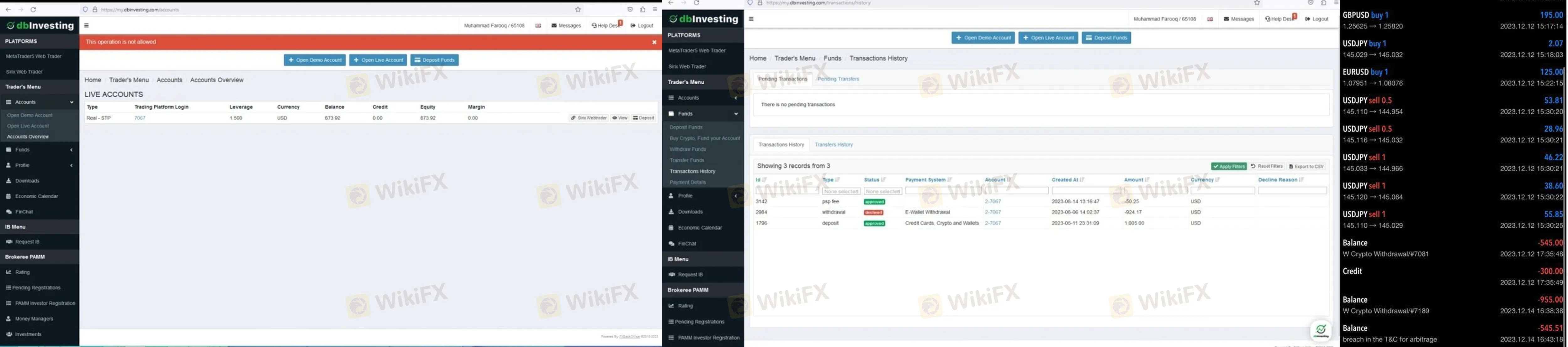Click Logout in the right window header
1568x347 pixels.
[1316, 19]
